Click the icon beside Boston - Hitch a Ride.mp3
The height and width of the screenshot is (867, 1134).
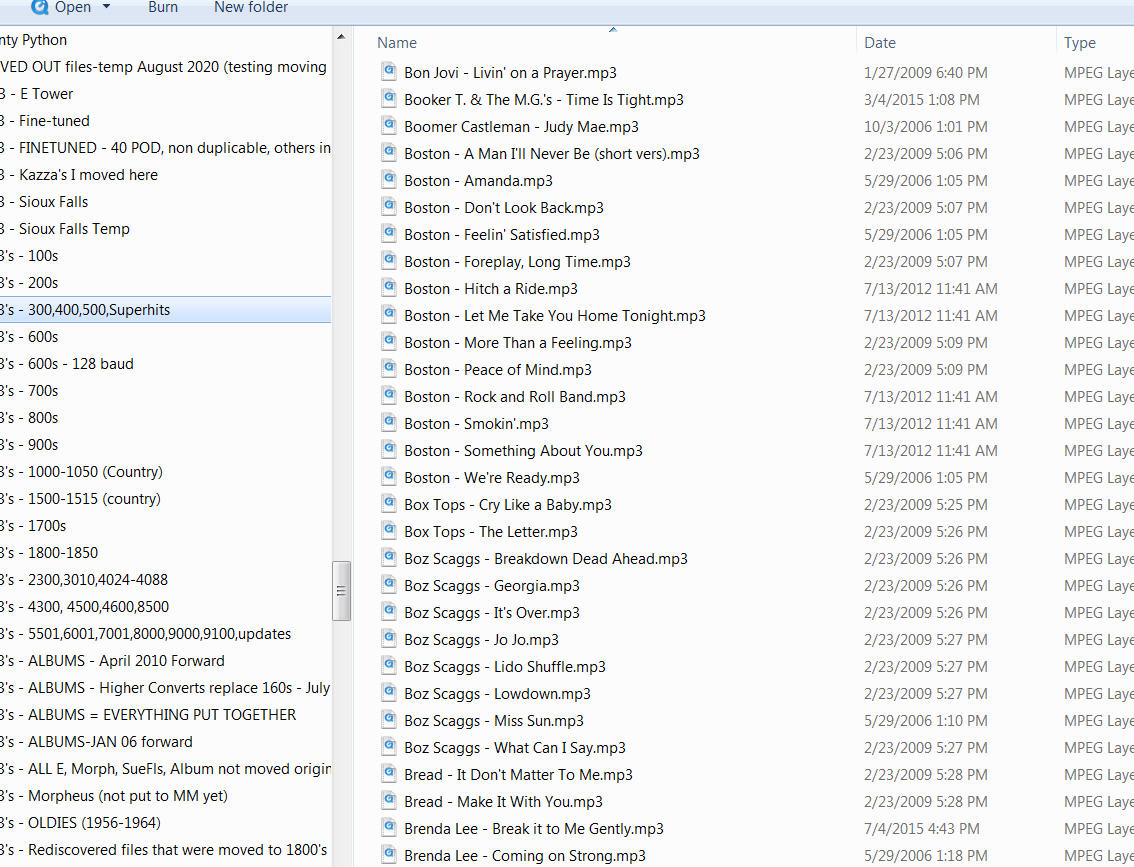click(x=388, y=288)
